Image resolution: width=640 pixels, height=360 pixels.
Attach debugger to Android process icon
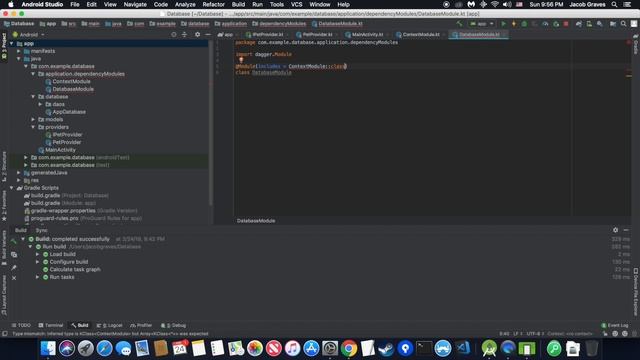(x=556, y=24)
